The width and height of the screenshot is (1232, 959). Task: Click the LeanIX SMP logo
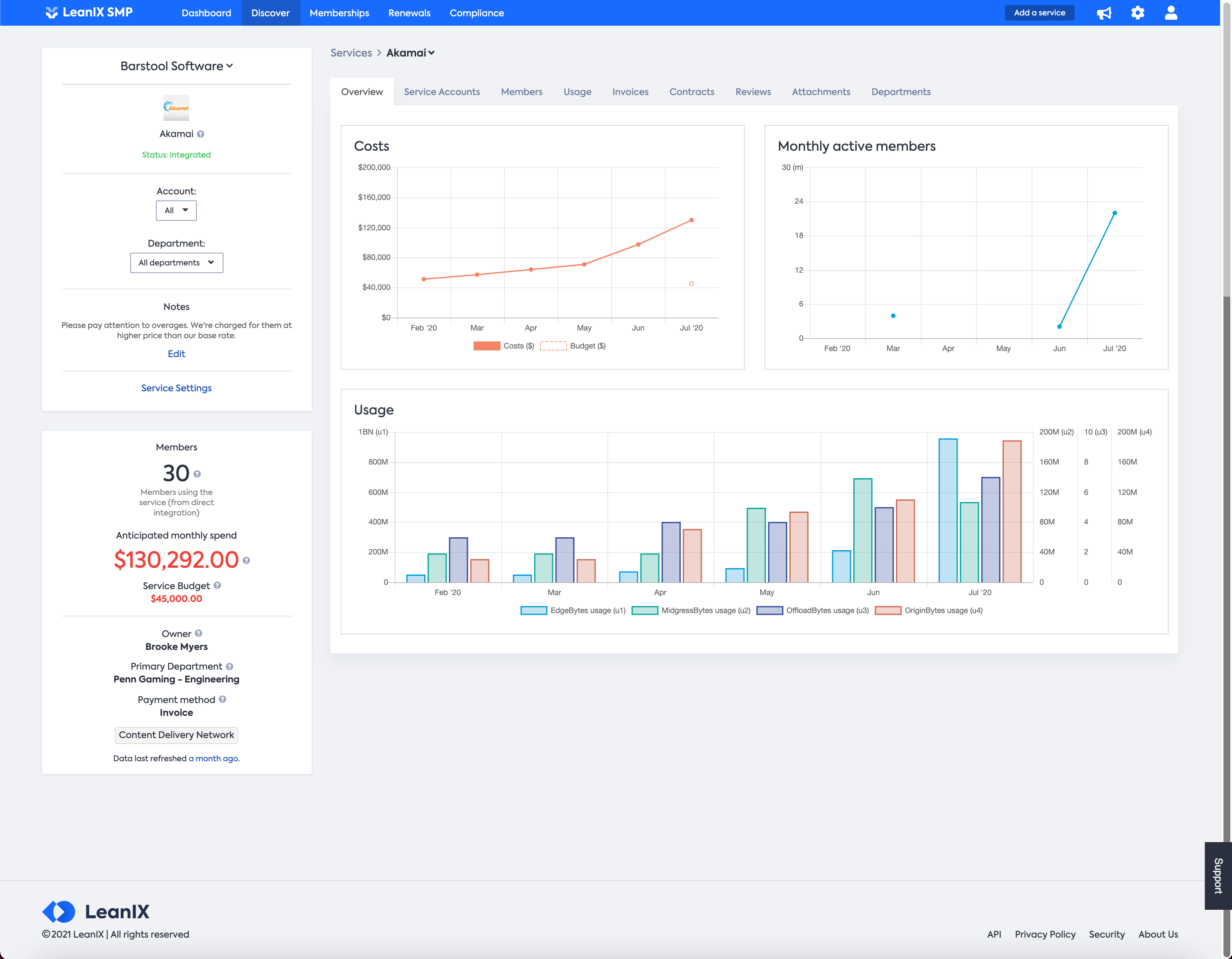tap(89, 12)
